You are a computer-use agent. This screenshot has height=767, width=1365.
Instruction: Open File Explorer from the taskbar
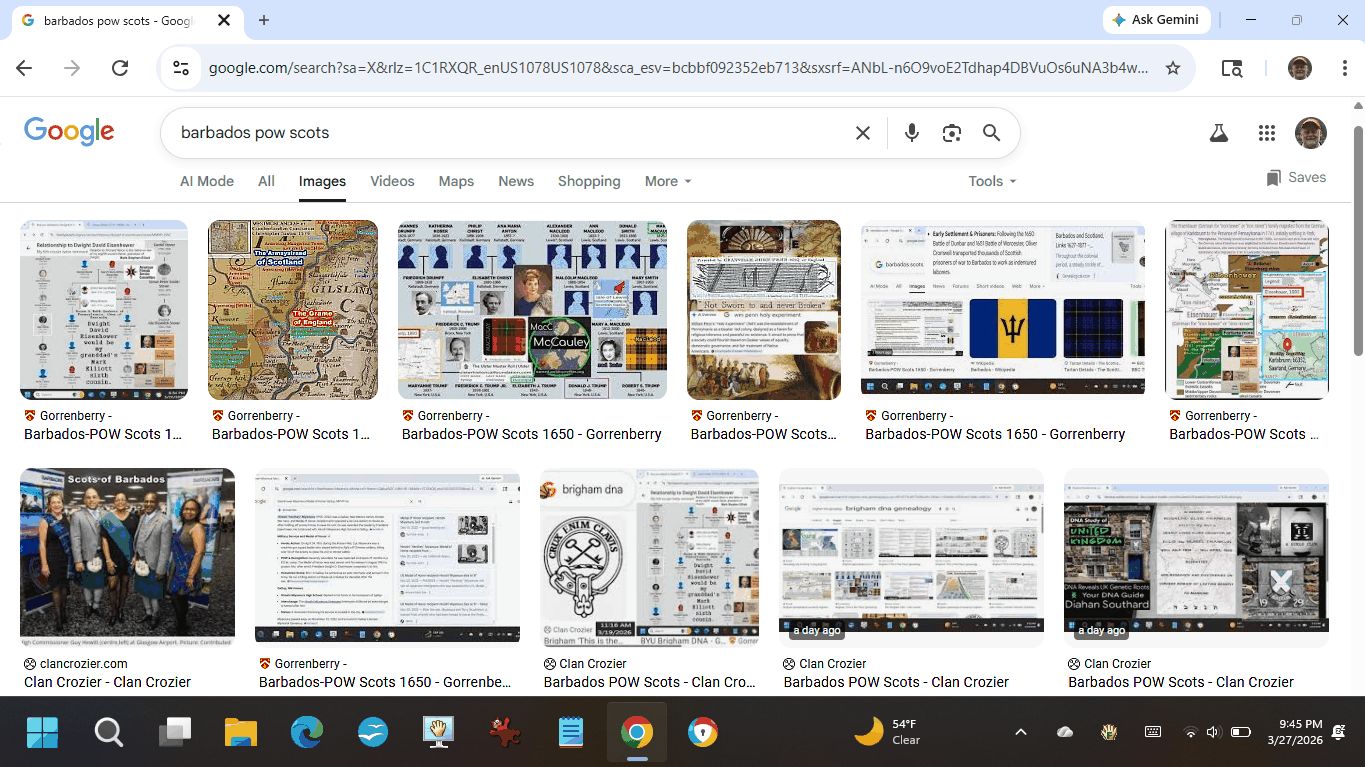[x=241, y=733]
